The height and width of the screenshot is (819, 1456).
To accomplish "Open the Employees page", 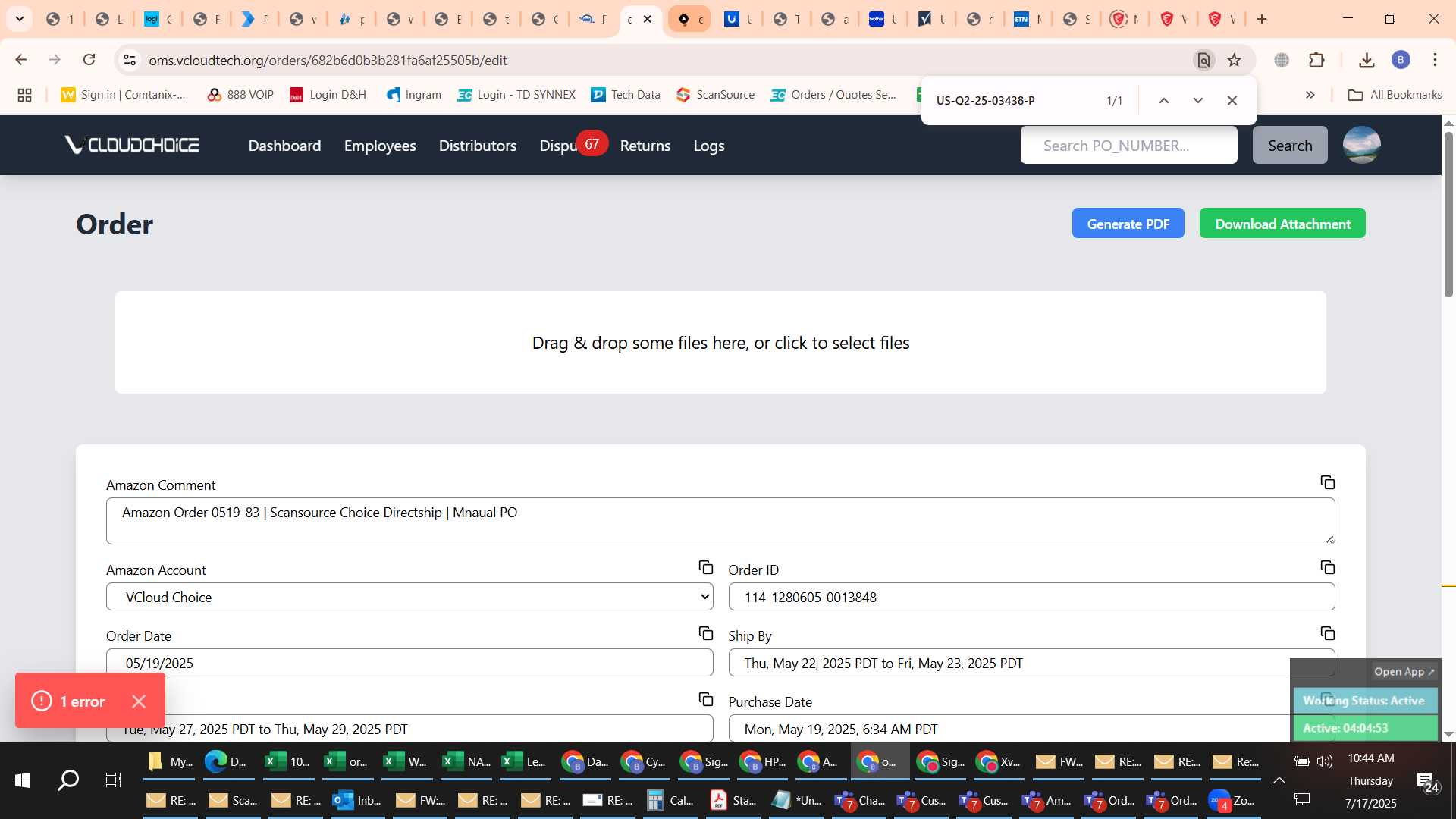I will point(380,146).
